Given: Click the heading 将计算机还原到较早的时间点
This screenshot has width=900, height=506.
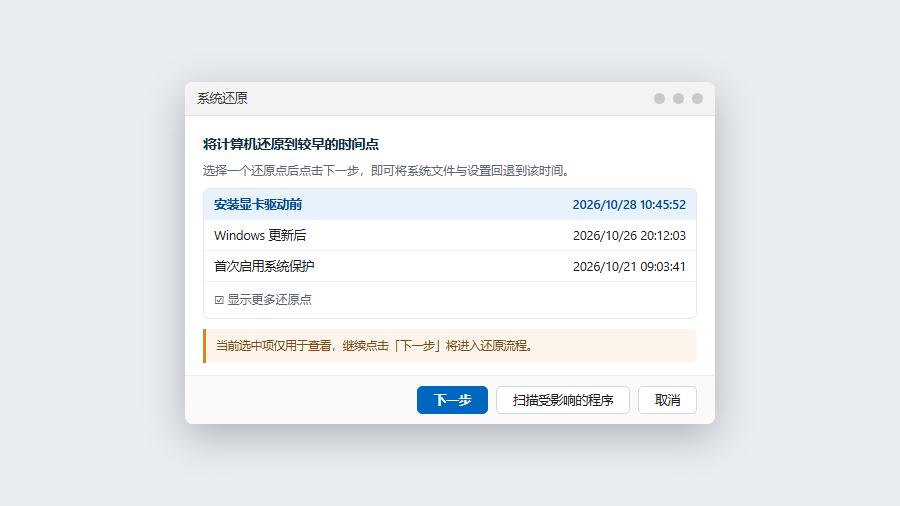Looking at the screenshot, I should [x=291, y=144].
